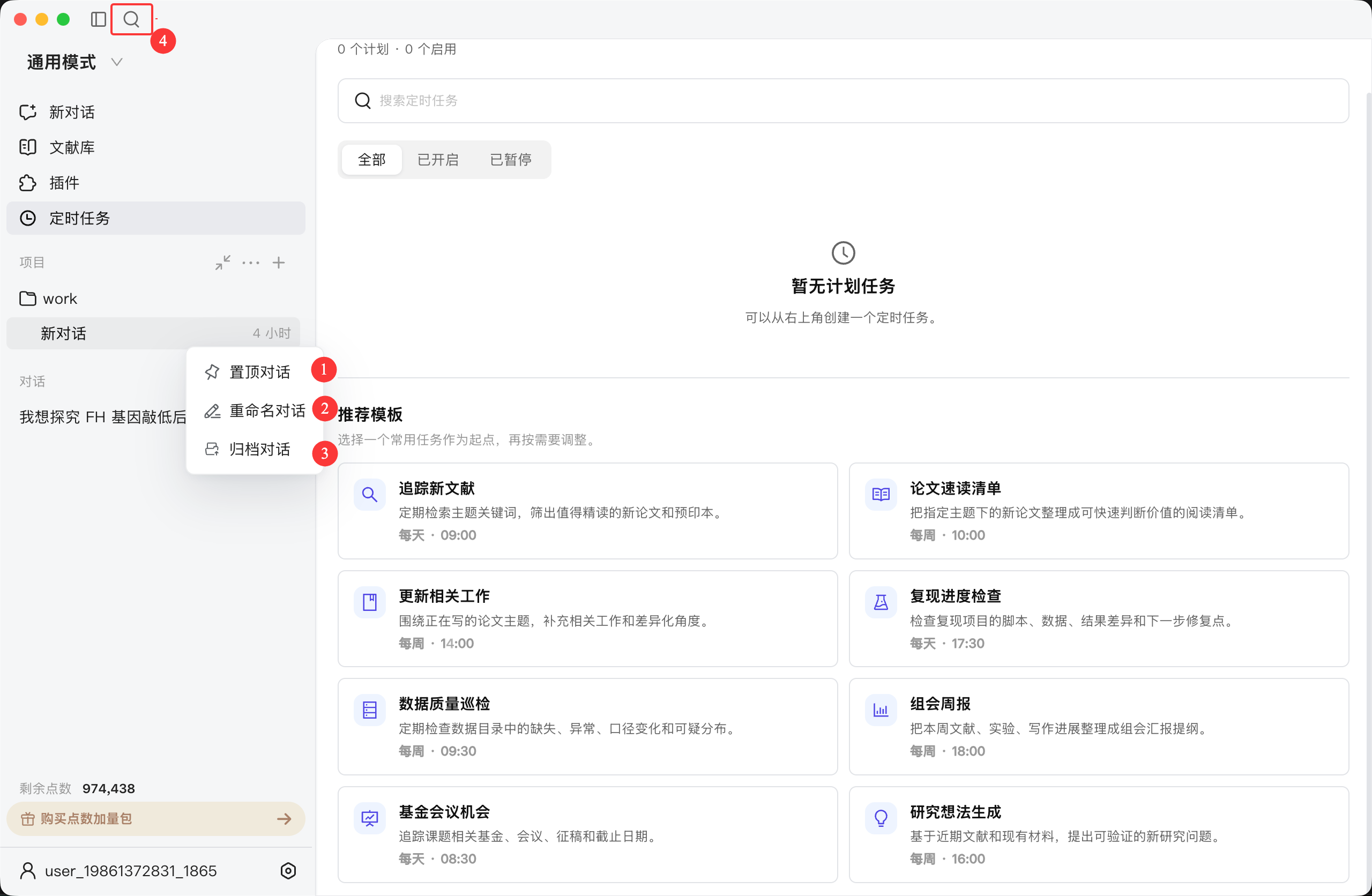Choose 置顶对话 in context menu
This screenshot has height=896, width=1372.
254,372
